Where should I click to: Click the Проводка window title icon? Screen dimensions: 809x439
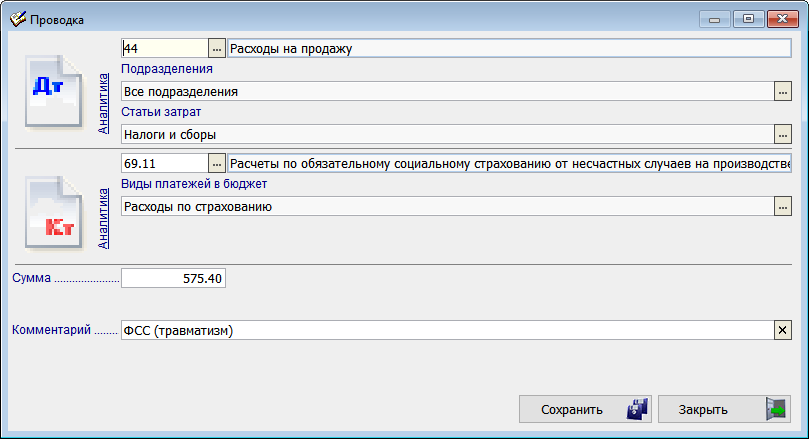pyautogui.click(x=18, y=19)
